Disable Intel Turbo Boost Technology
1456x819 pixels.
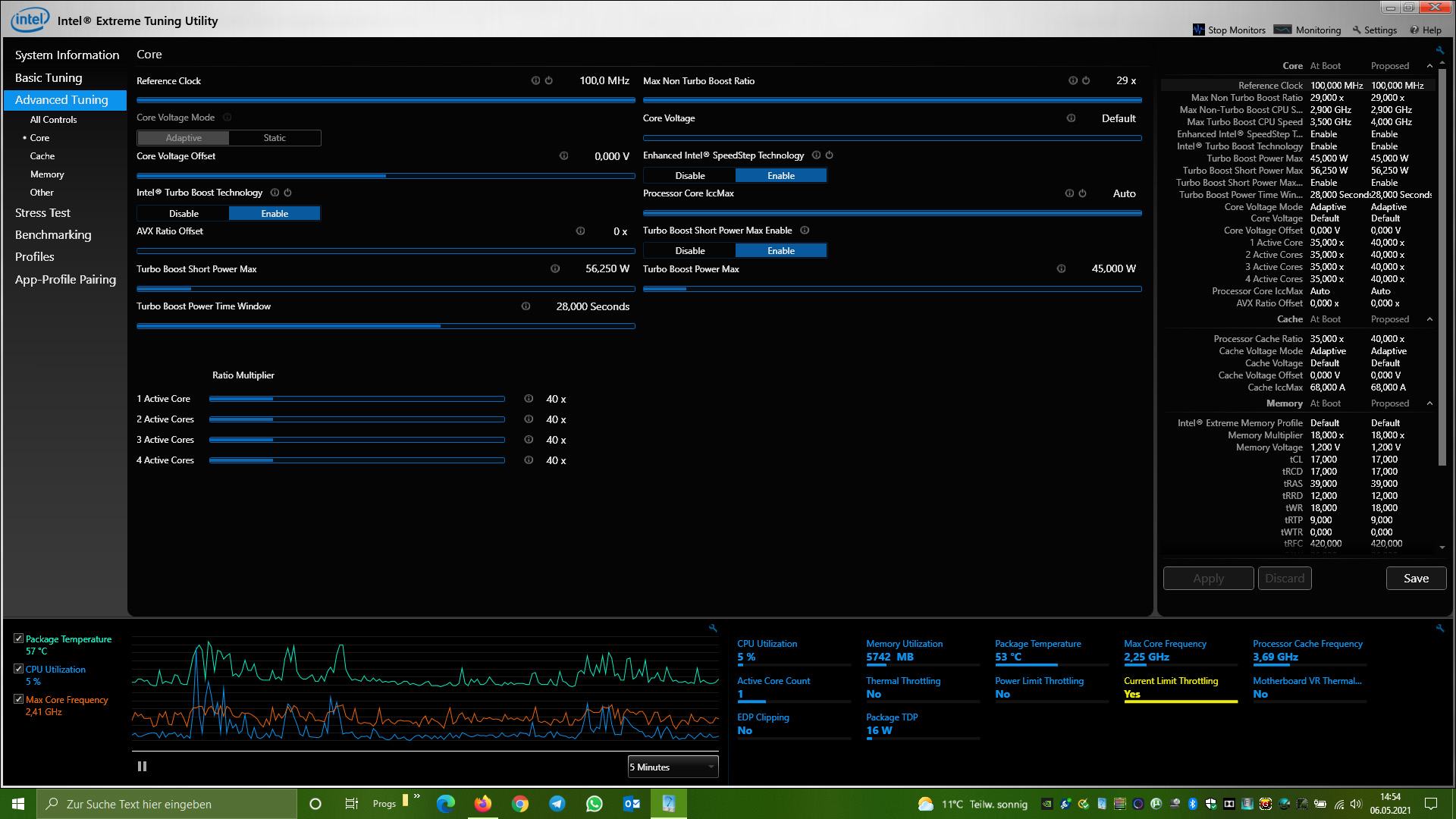[184, 214]
